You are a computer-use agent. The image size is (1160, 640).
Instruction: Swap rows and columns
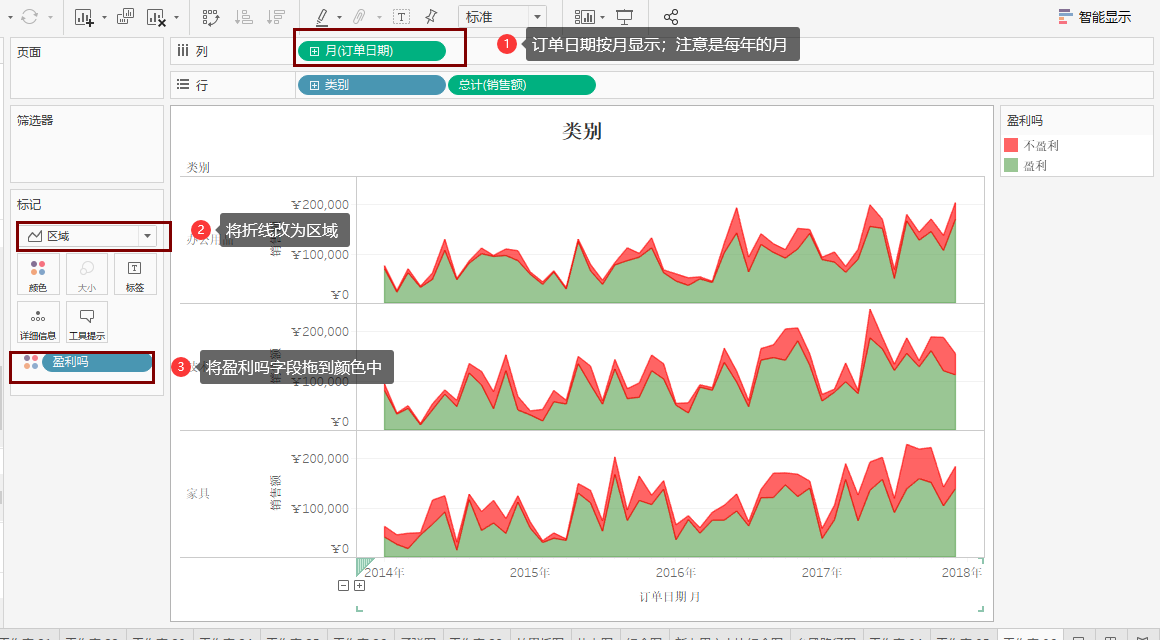[211, 17]
